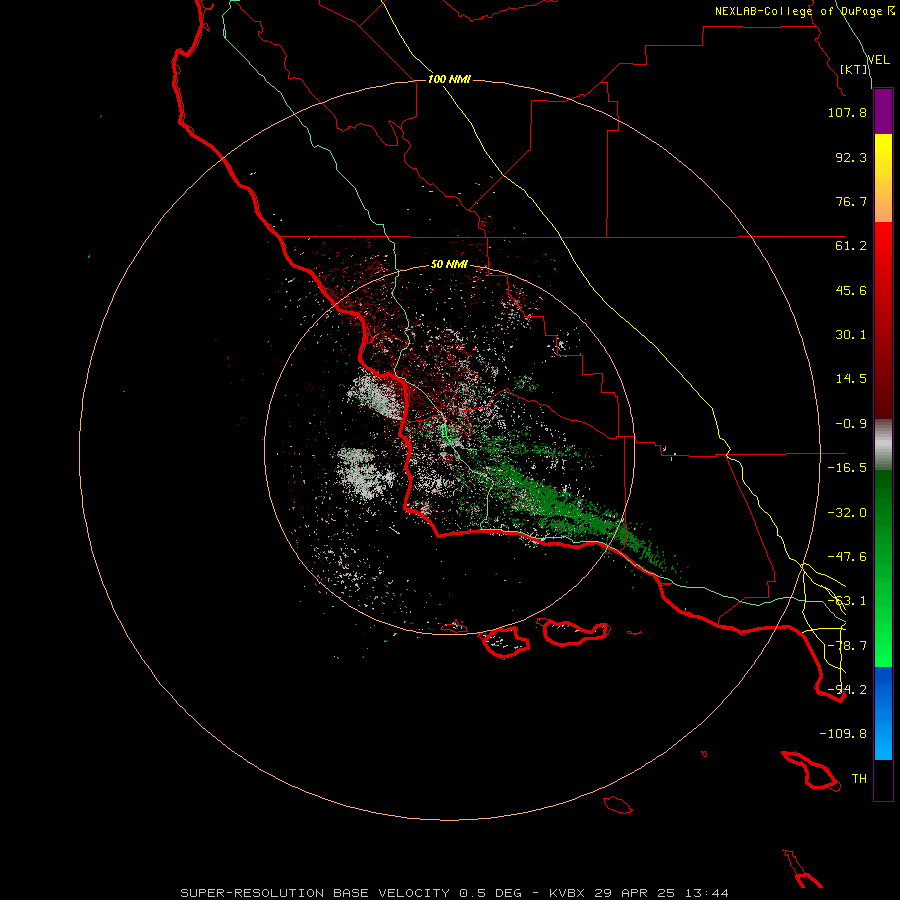This screenshot has width=900, height=900.
Task: Select the -109.8 scale value
Action: click(843, 734)
